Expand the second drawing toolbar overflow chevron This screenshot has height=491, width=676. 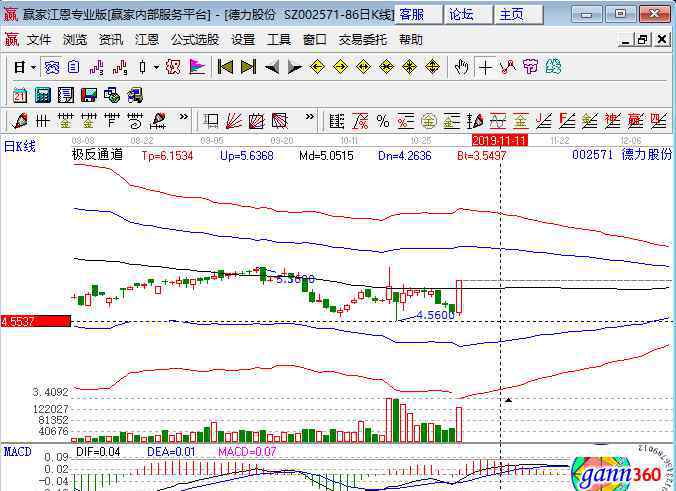(x=310, y=116)
